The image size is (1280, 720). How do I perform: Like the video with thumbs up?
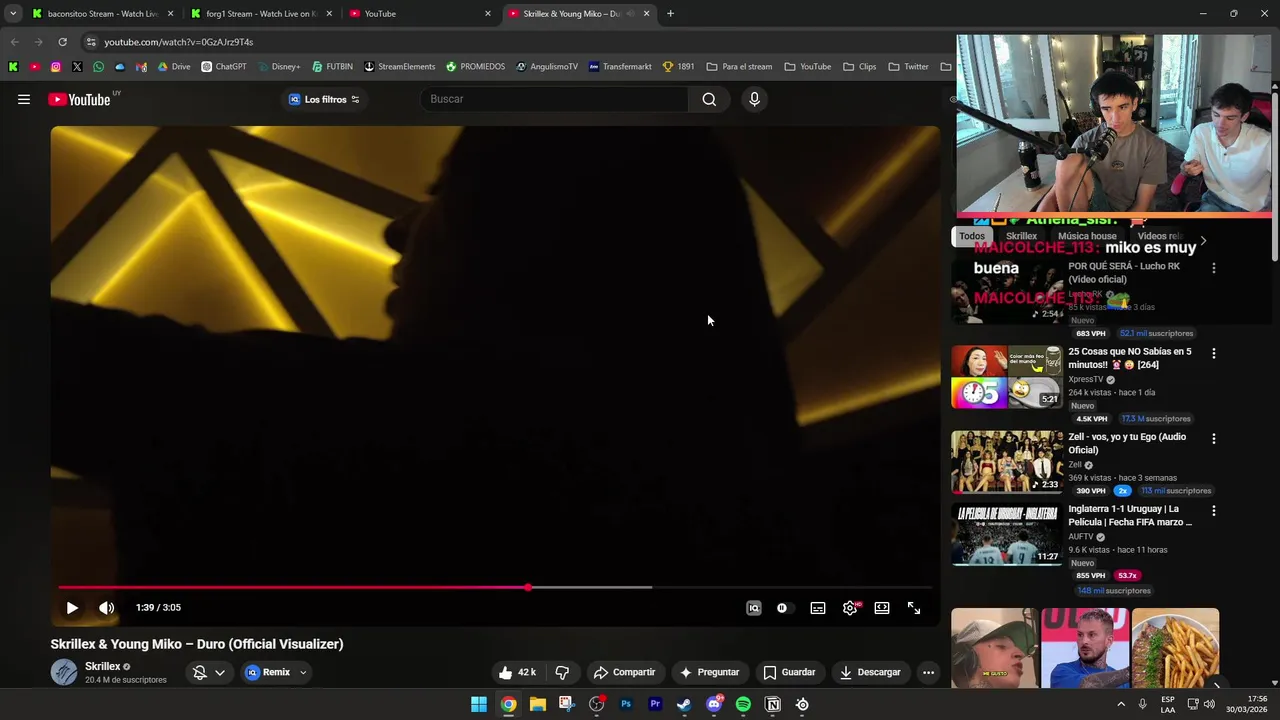[519, 672]
